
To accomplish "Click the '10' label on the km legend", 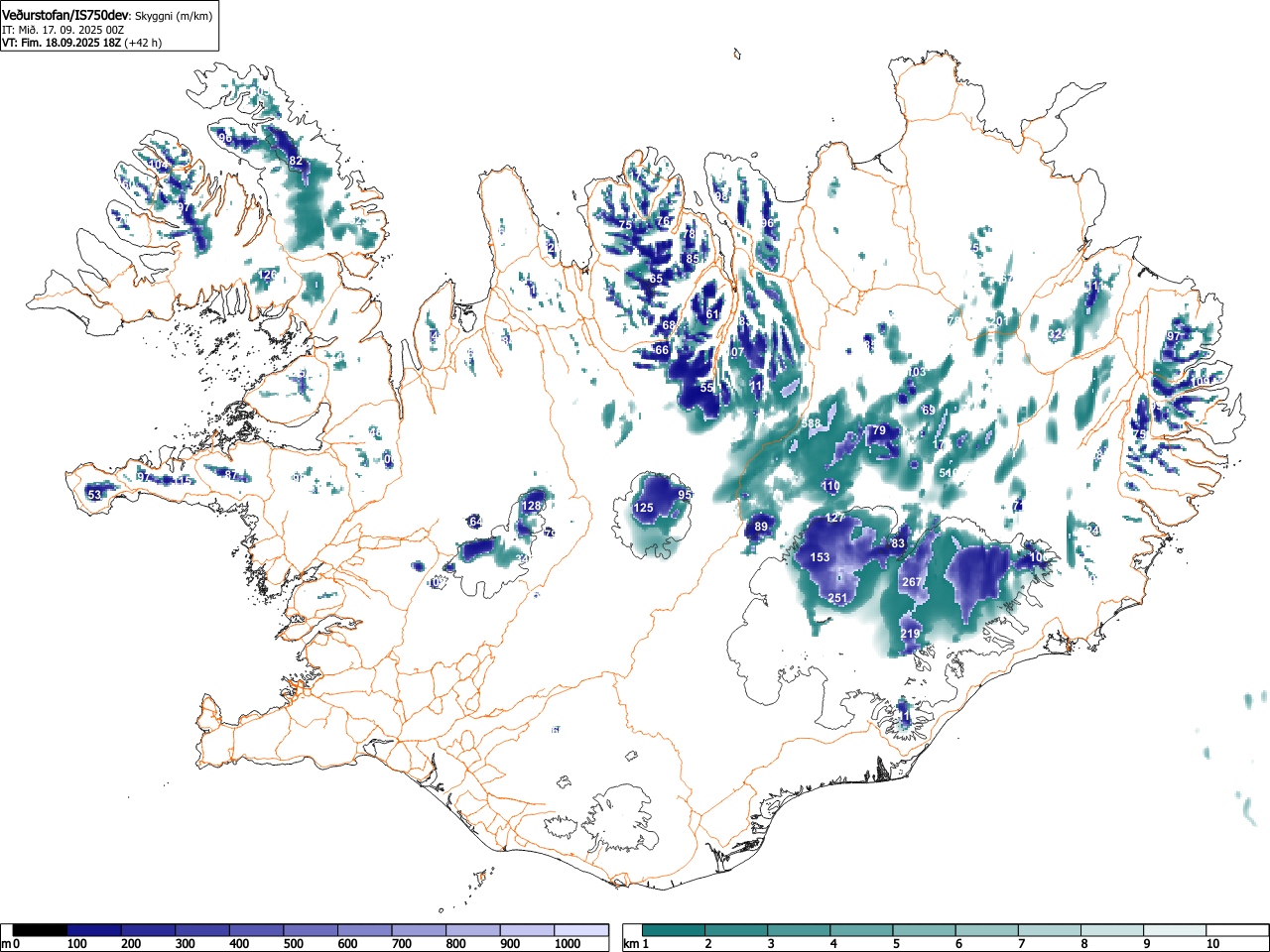I will (x=1212, y=944).
